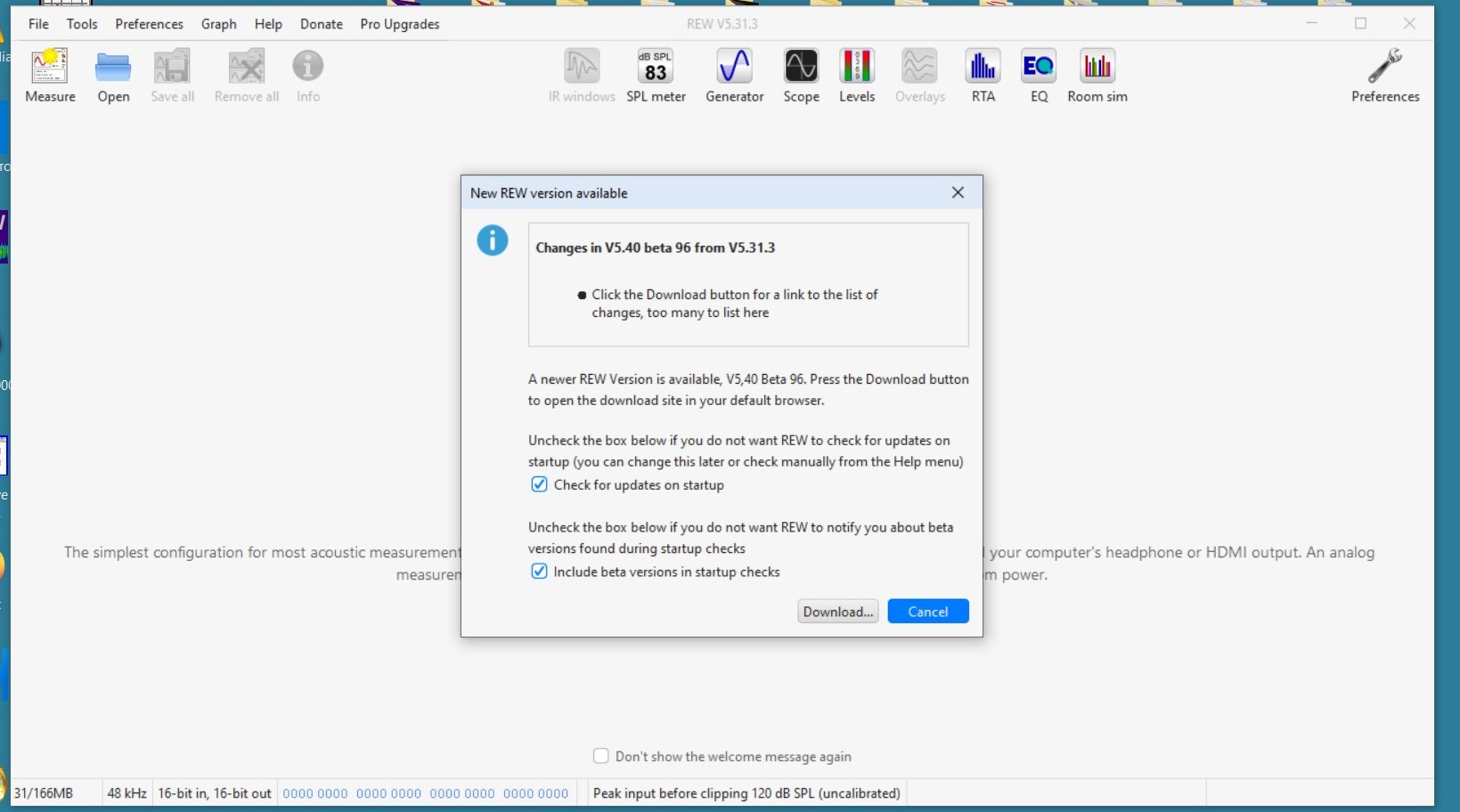Open the Tools menu
The image size is (1460, 812).
(82, 24)
